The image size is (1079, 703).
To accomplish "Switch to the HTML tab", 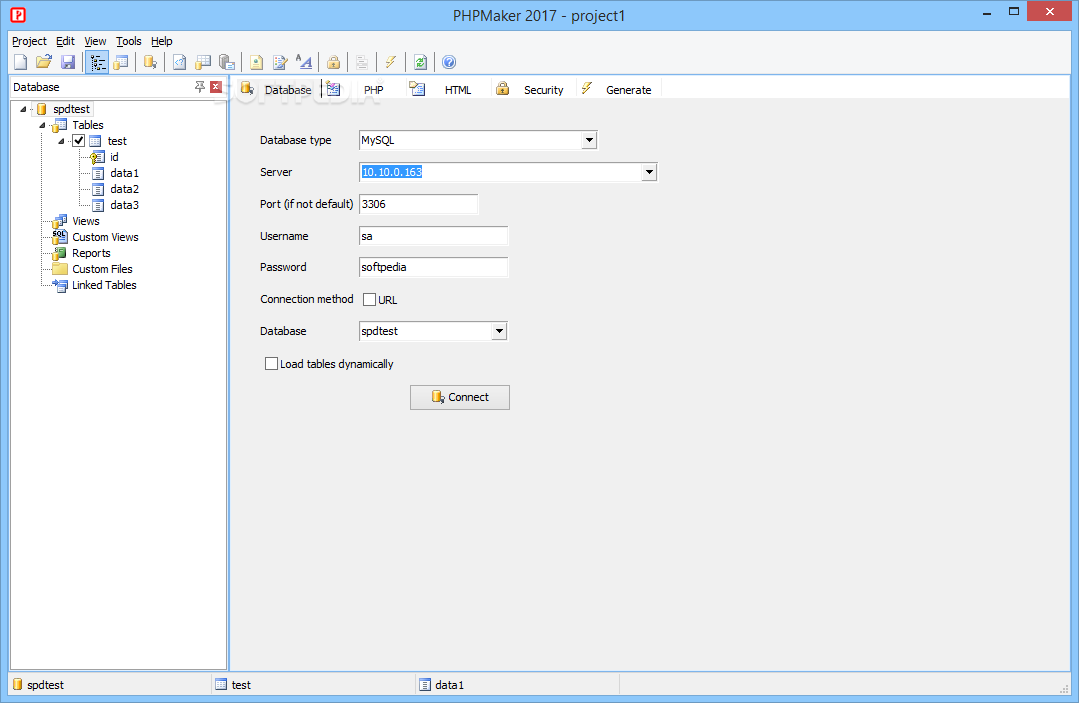I will [x=458, y=90].
